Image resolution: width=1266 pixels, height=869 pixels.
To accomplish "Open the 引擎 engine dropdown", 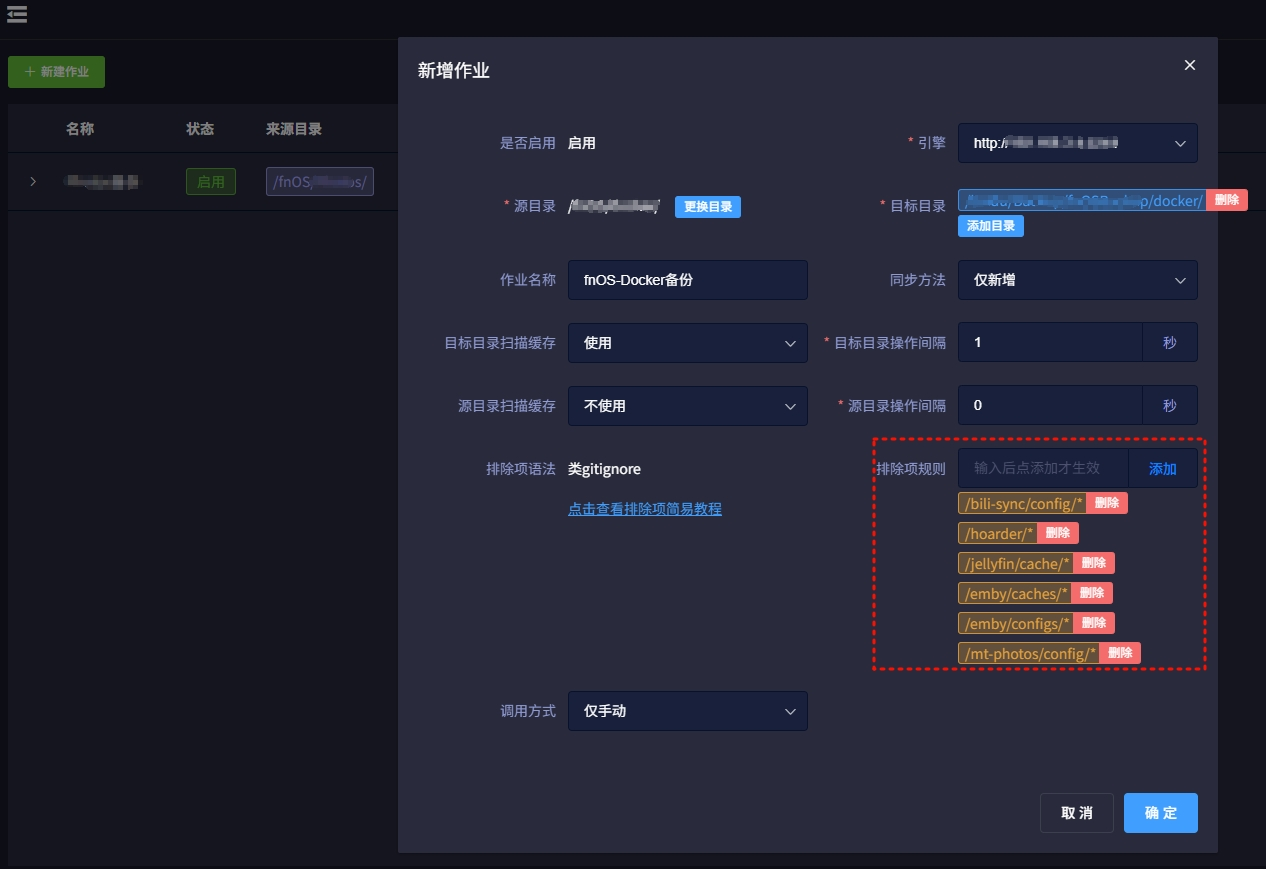I will click(x=1077, y=143).
